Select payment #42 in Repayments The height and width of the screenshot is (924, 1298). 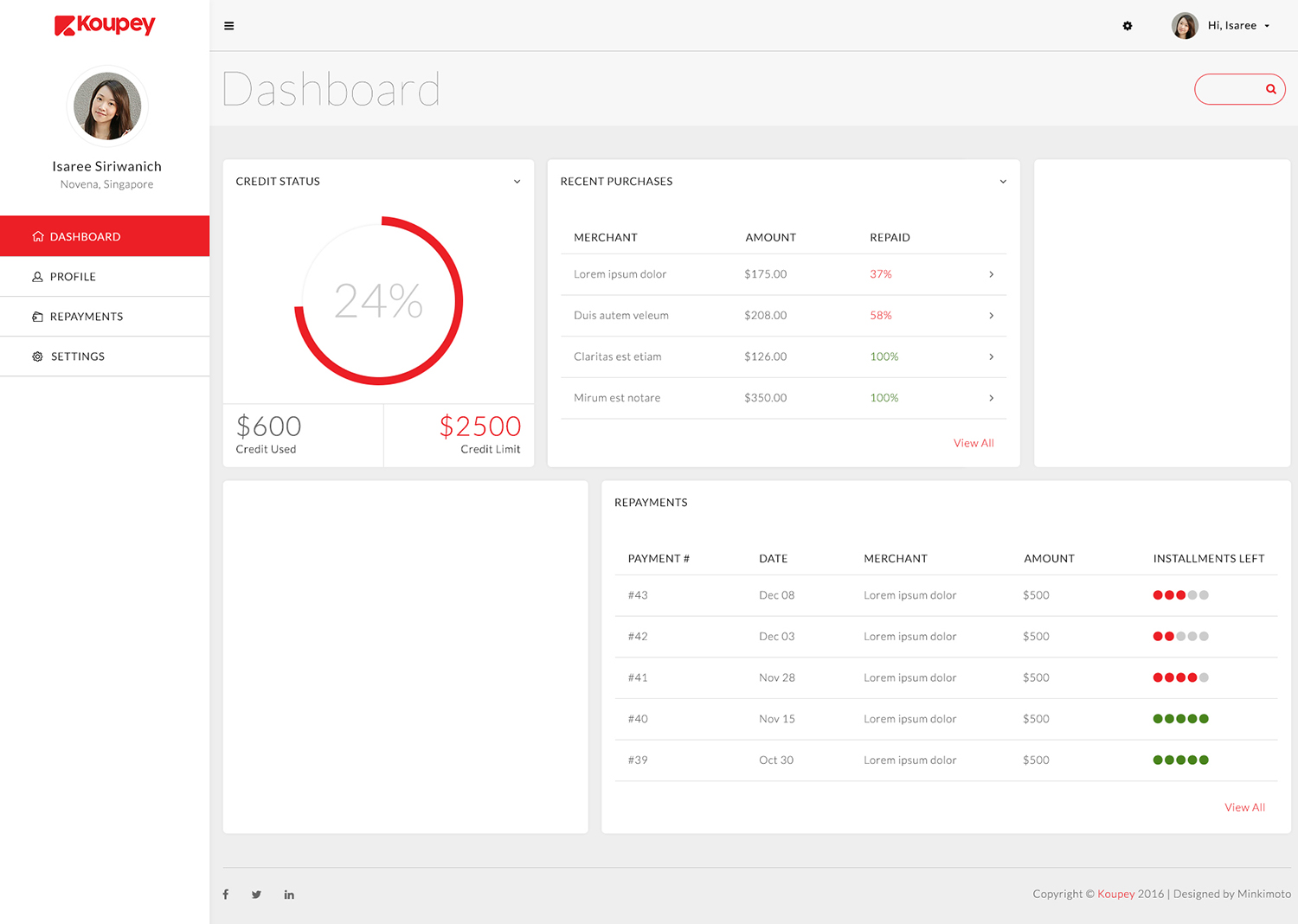(x=638, y=637)
